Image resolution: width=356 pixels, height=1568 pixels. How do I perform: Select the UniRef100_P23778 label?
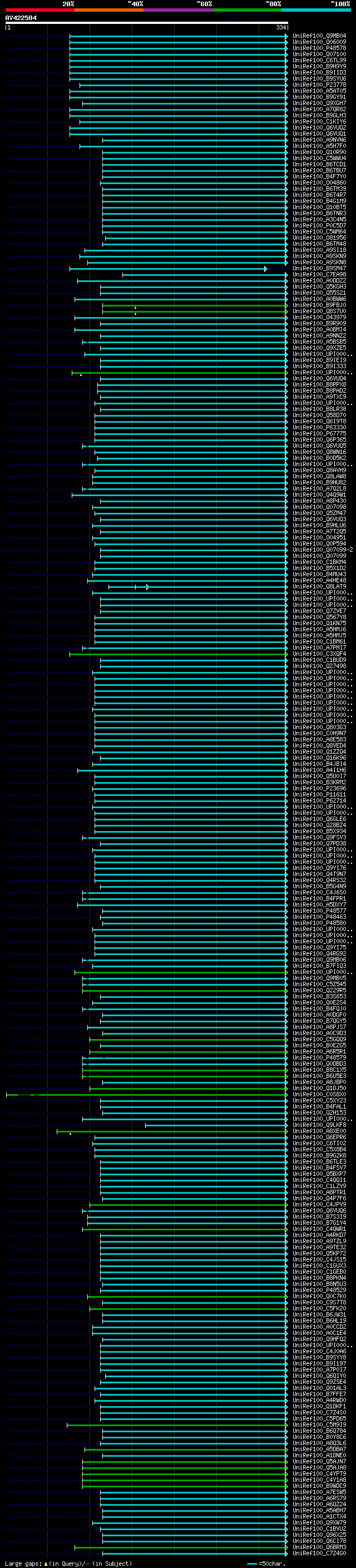click(319, 85)
